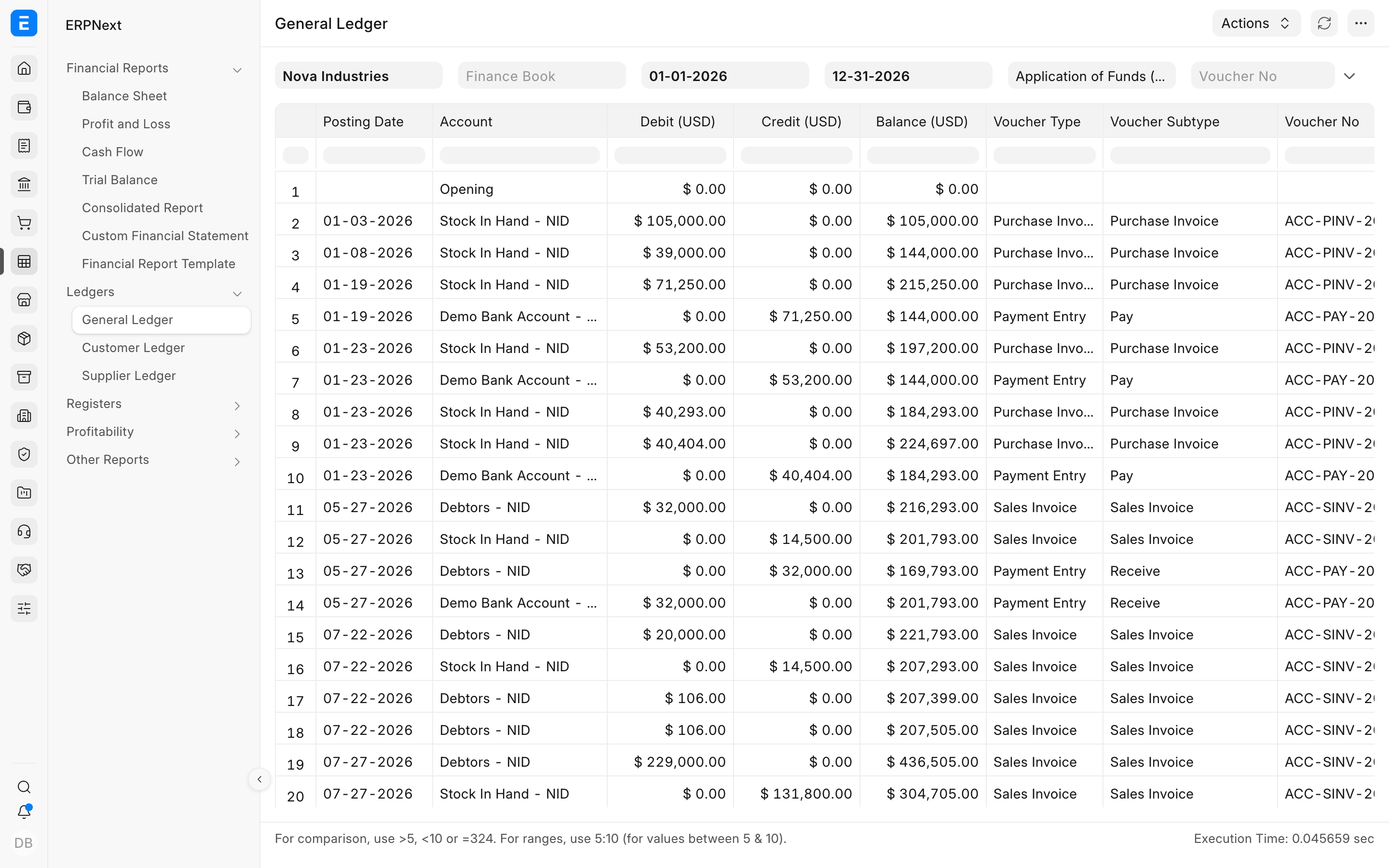This screenshot has width=1389, height=868.
Task: Open the storefront Selling icon
Action: 24,299
